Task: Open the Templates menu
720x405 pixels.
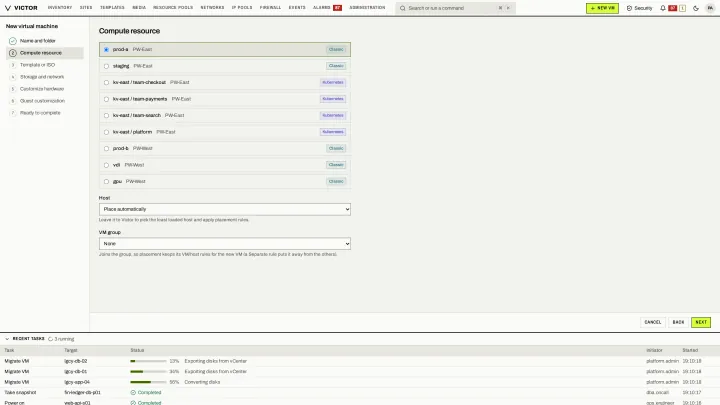Action: click(112, 8)
